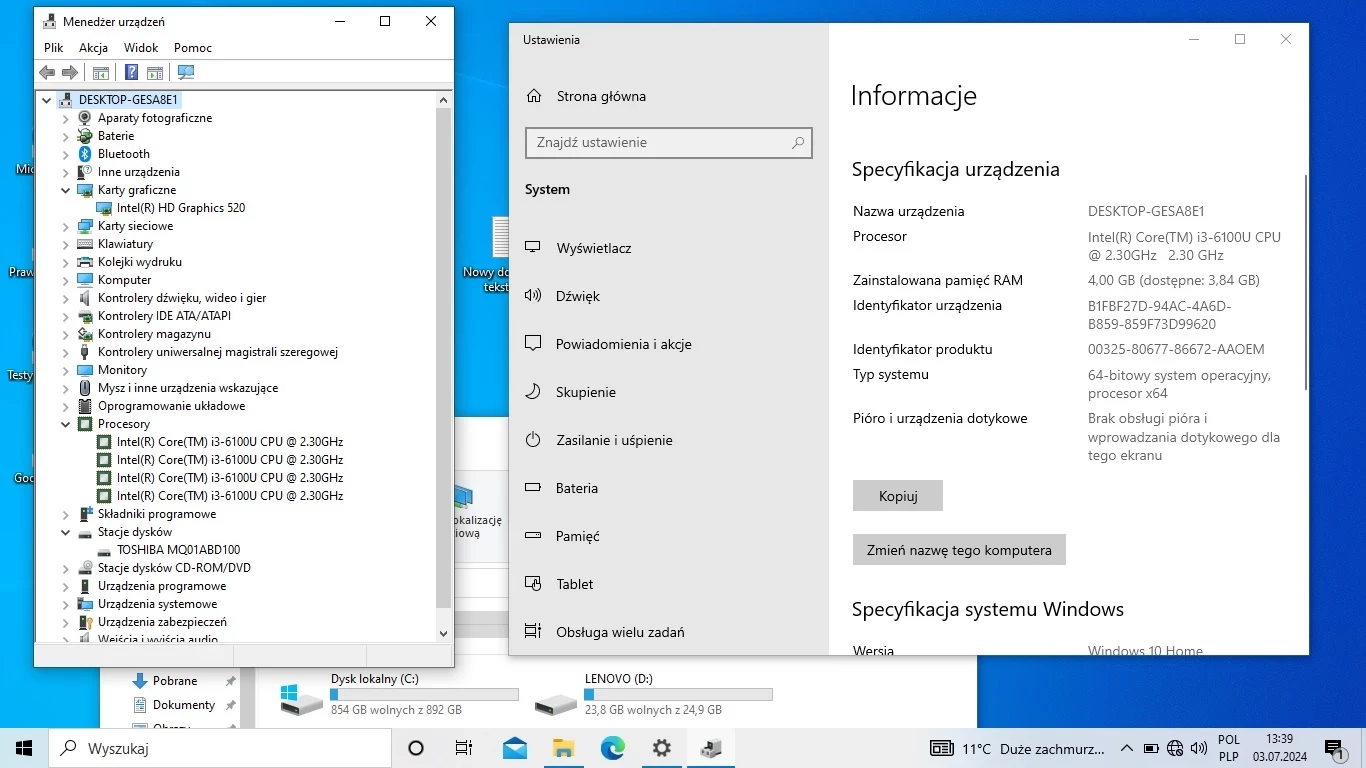Expand the Baterie node
This screenshot has width=1366, height=768.
(66, 136)
